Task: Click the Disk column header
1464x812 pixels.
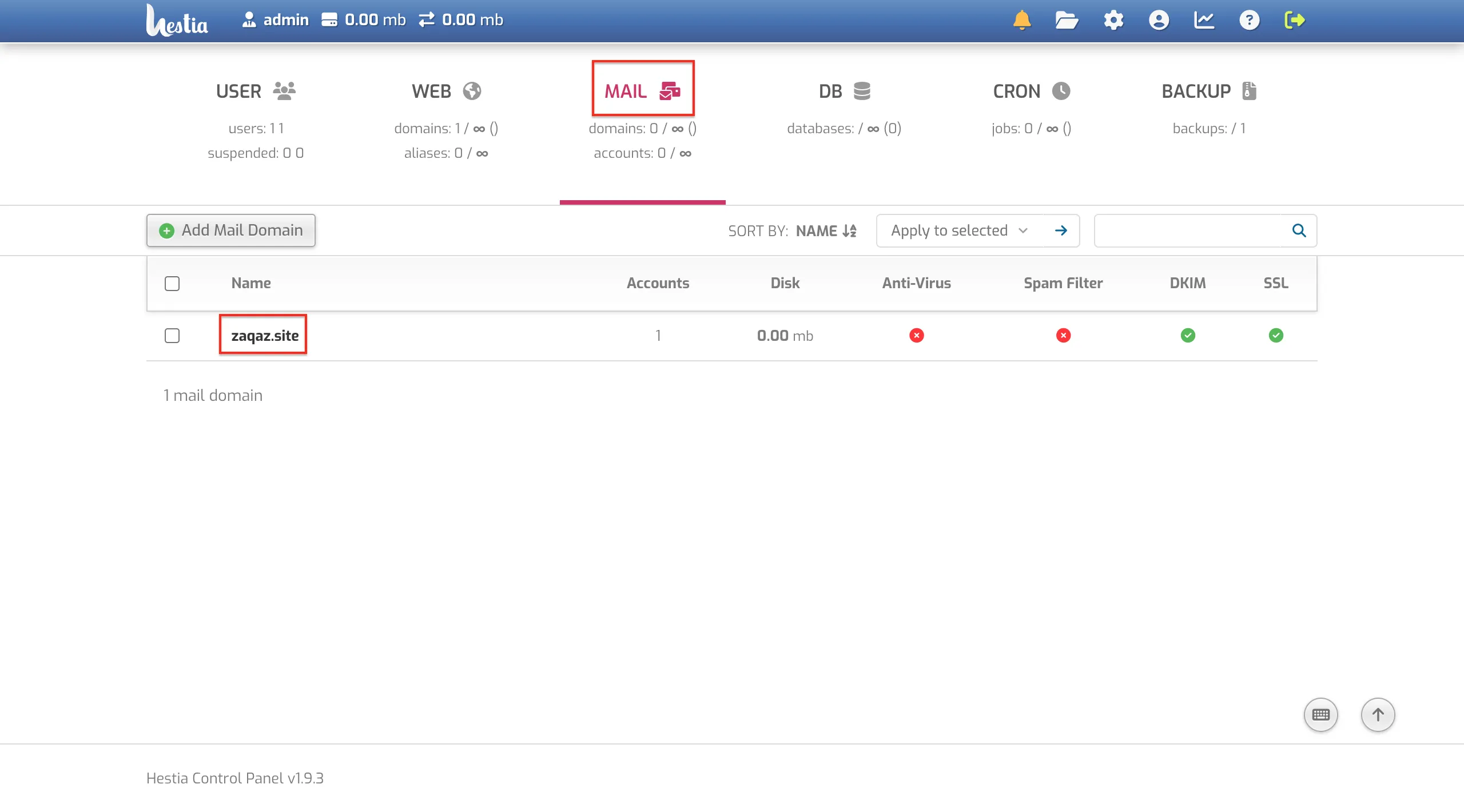Action: [x=785, y=283]
